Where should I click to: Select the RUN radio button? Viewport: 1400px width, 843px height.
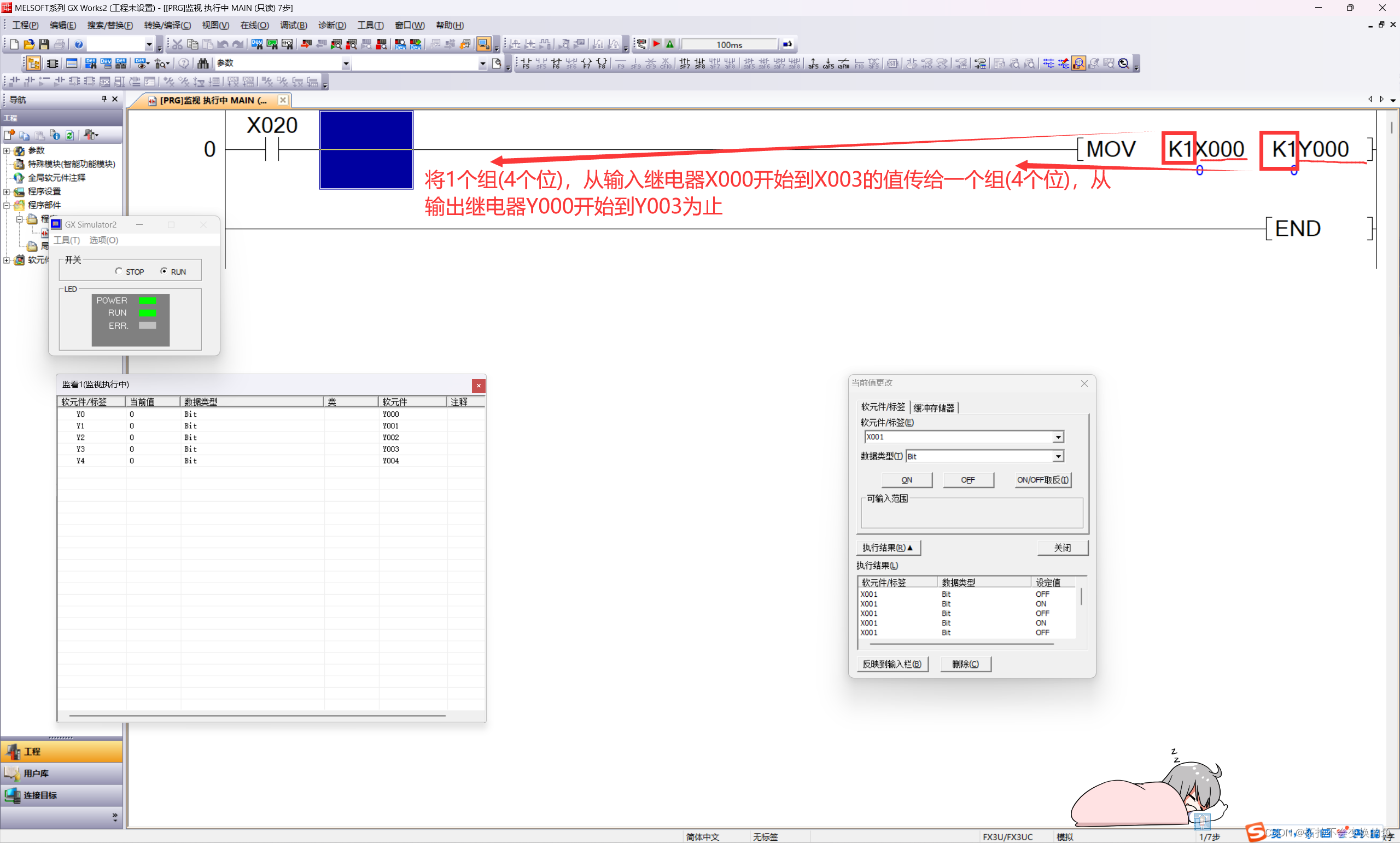tap(164, 271)
